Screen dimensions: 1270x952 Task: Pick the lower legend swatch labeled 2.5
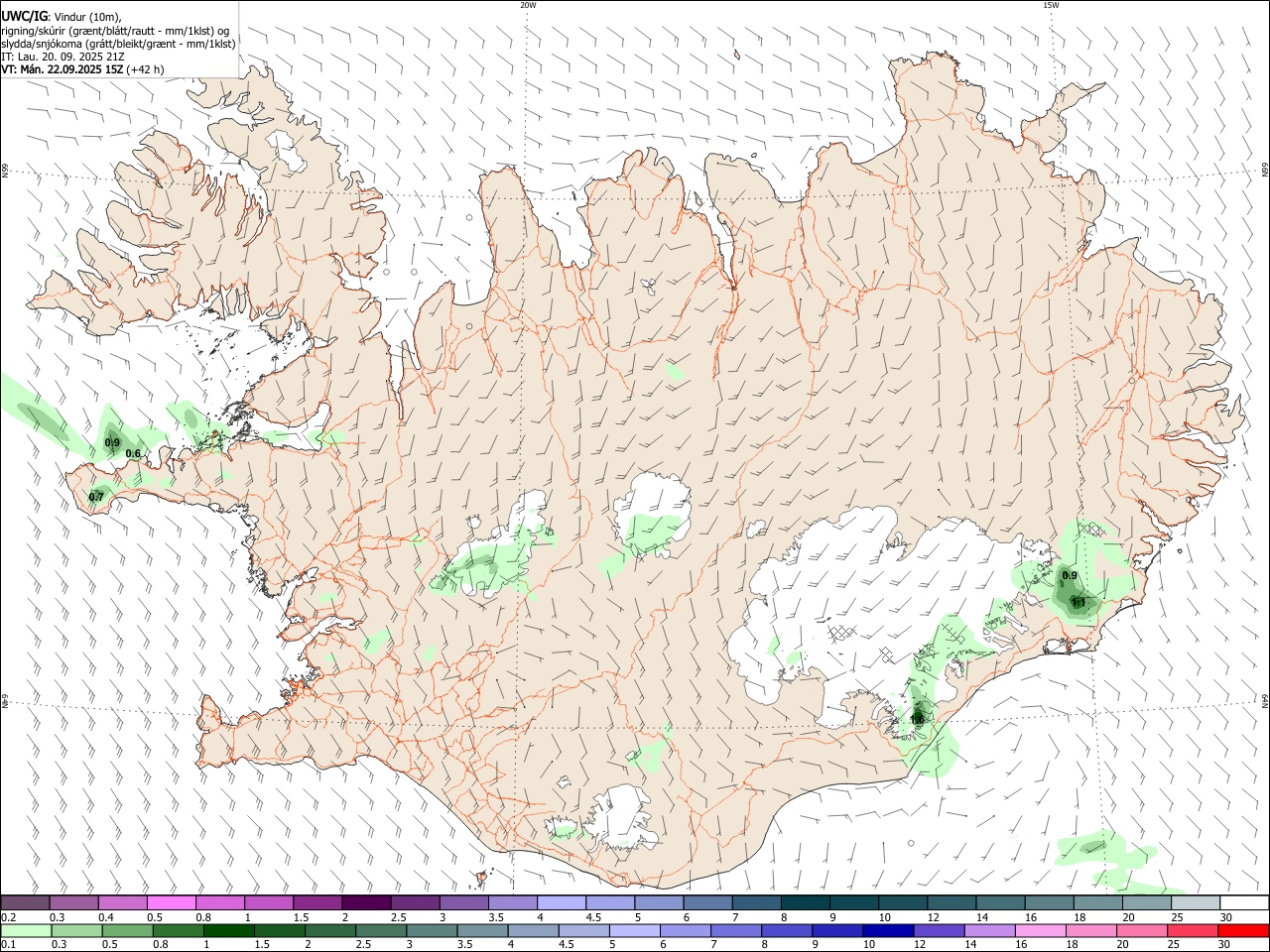(381, 931)
